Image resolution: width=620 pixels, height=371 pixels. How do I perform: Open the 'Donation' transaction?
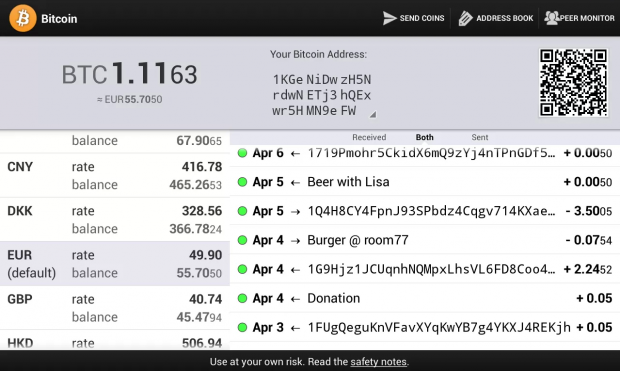425,298
